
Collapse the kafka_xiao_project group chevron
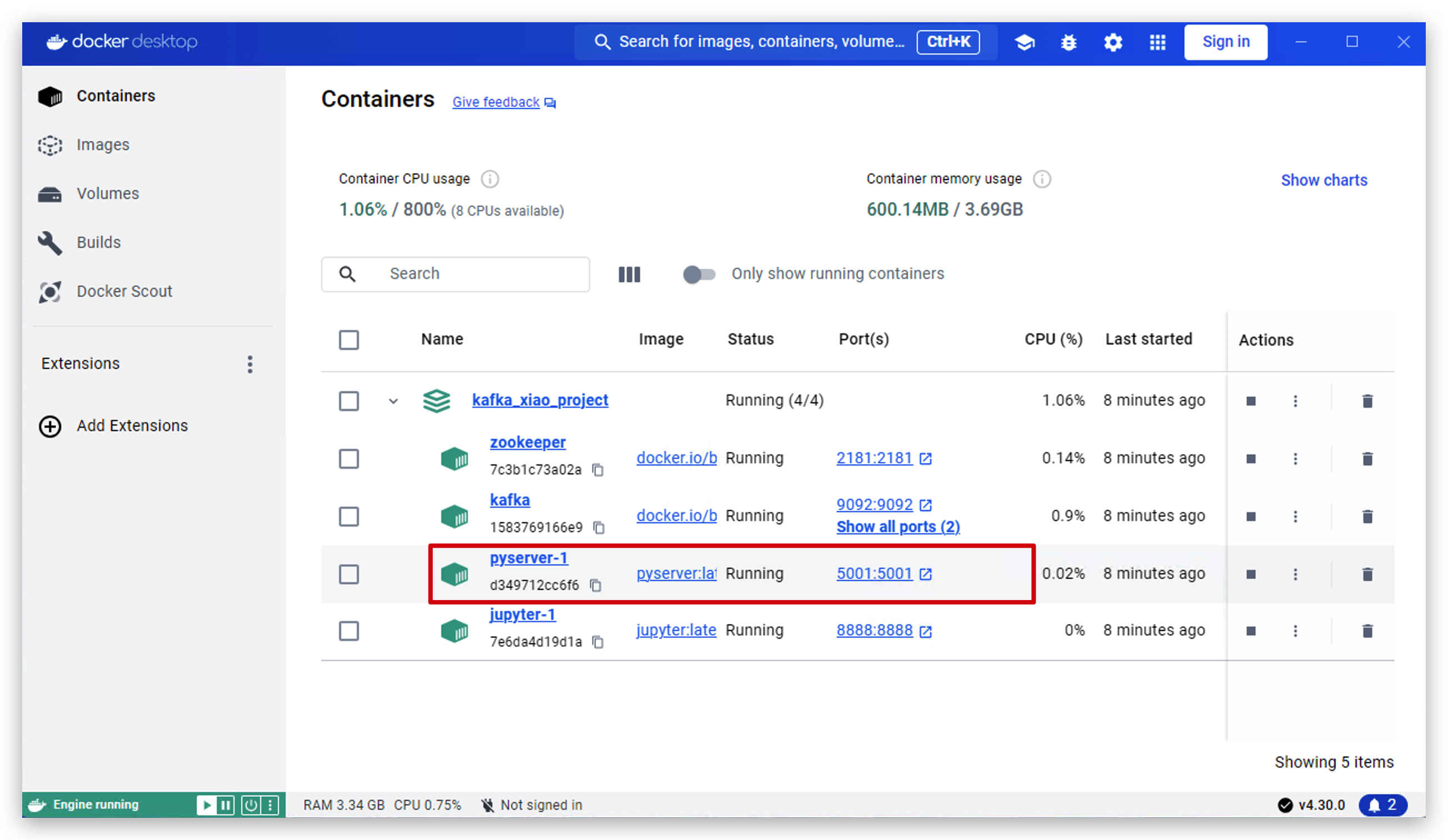coord(393,401)
